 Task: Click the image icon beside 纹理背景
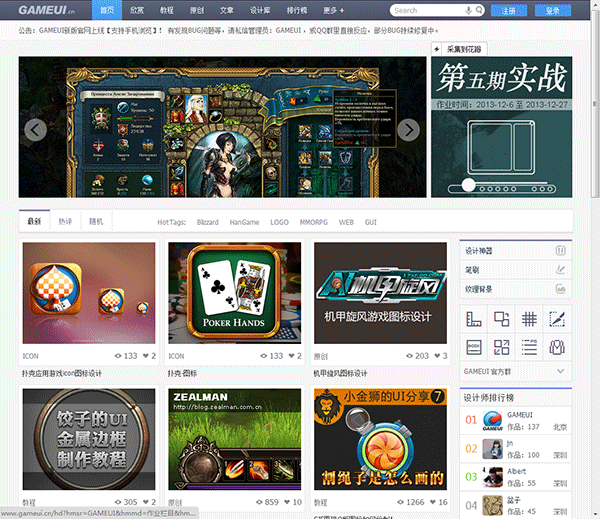tap(560, 289)
